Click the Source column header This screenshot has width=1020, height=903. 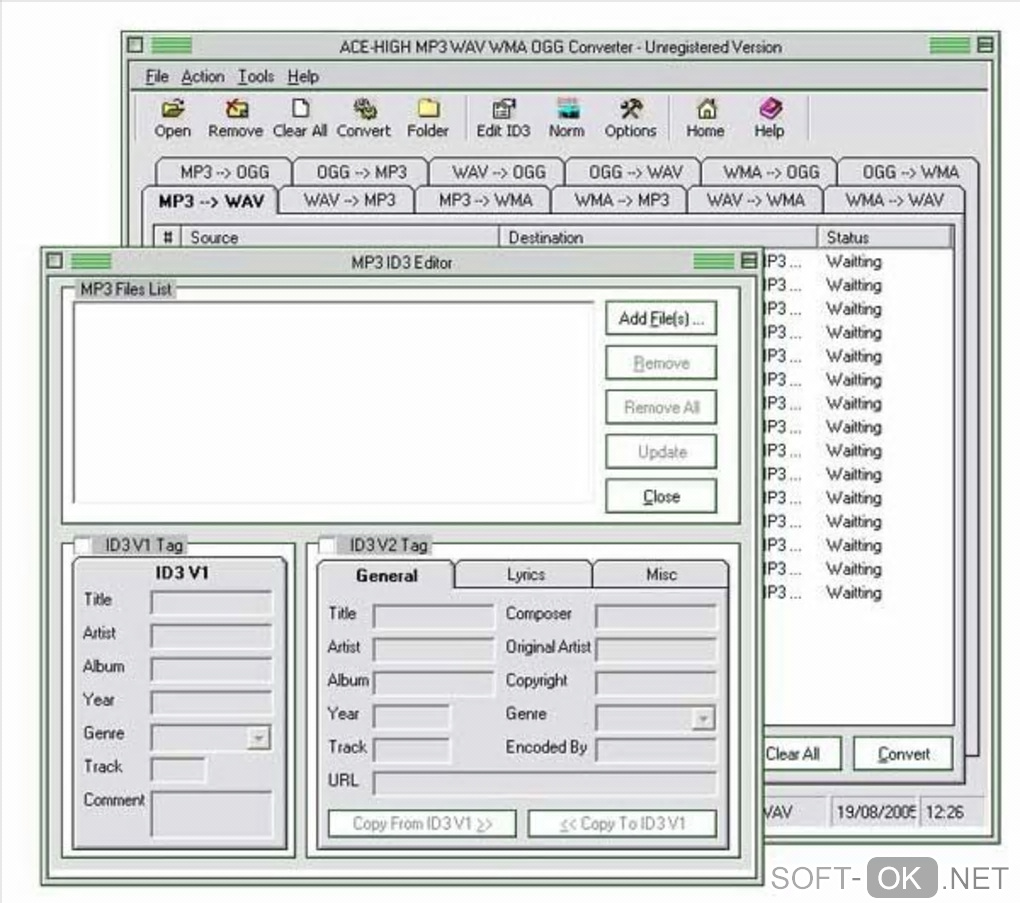(340, 237)
